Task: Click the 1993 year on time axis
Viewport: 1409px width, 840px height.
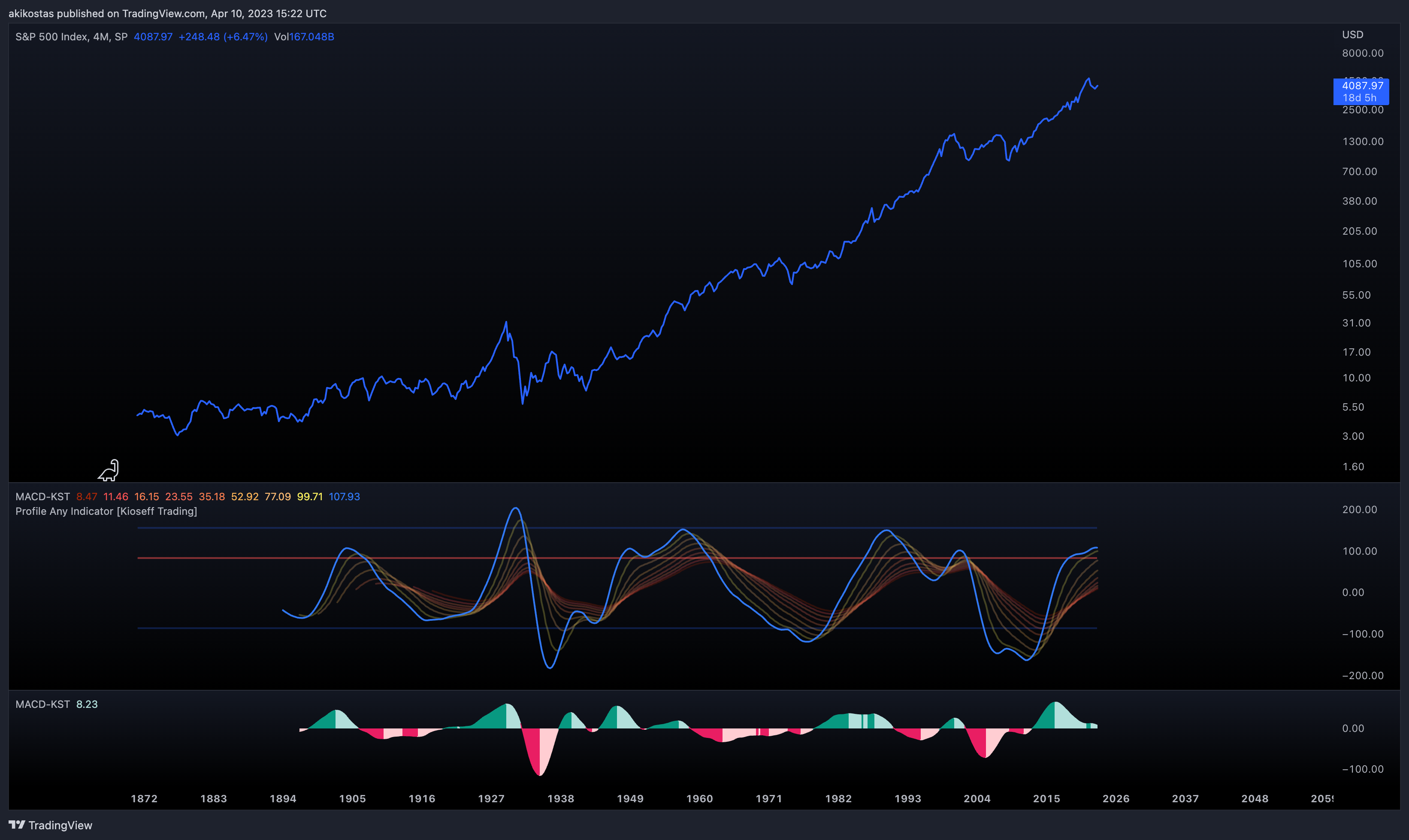Action: tap(908, 799)
